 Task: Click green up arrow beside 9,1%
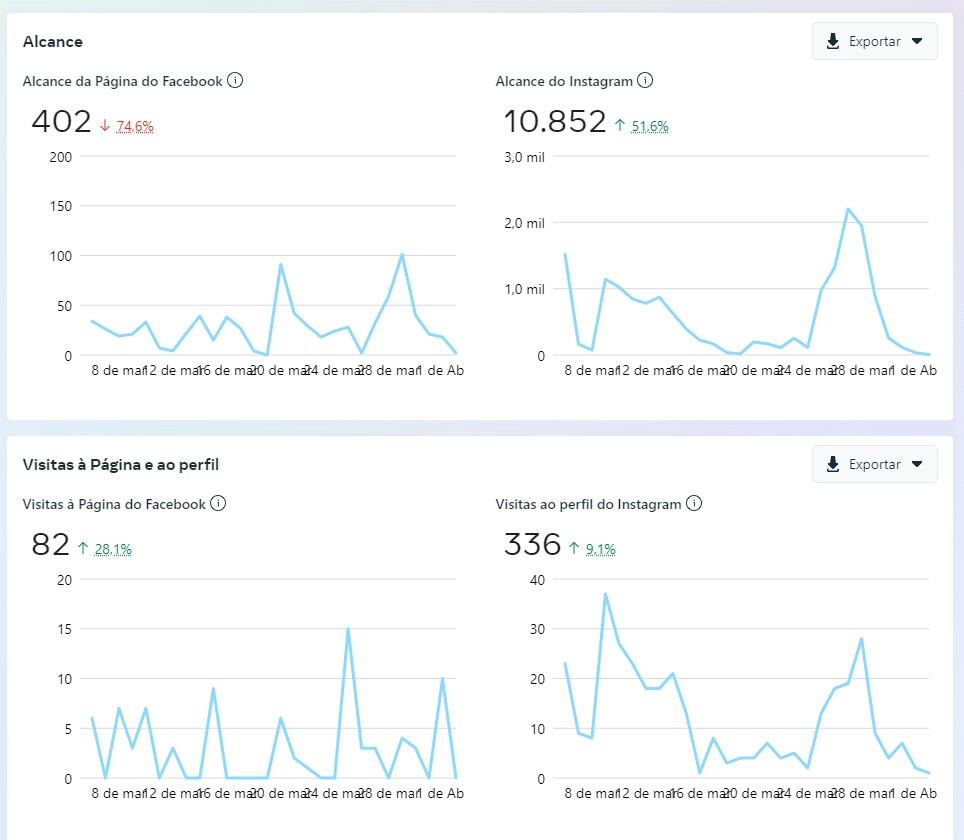[x=574, y=548]
